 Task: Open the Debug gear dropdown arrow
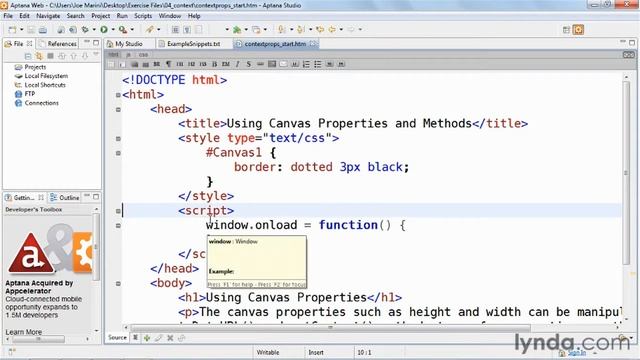click(x=94, y=29)
